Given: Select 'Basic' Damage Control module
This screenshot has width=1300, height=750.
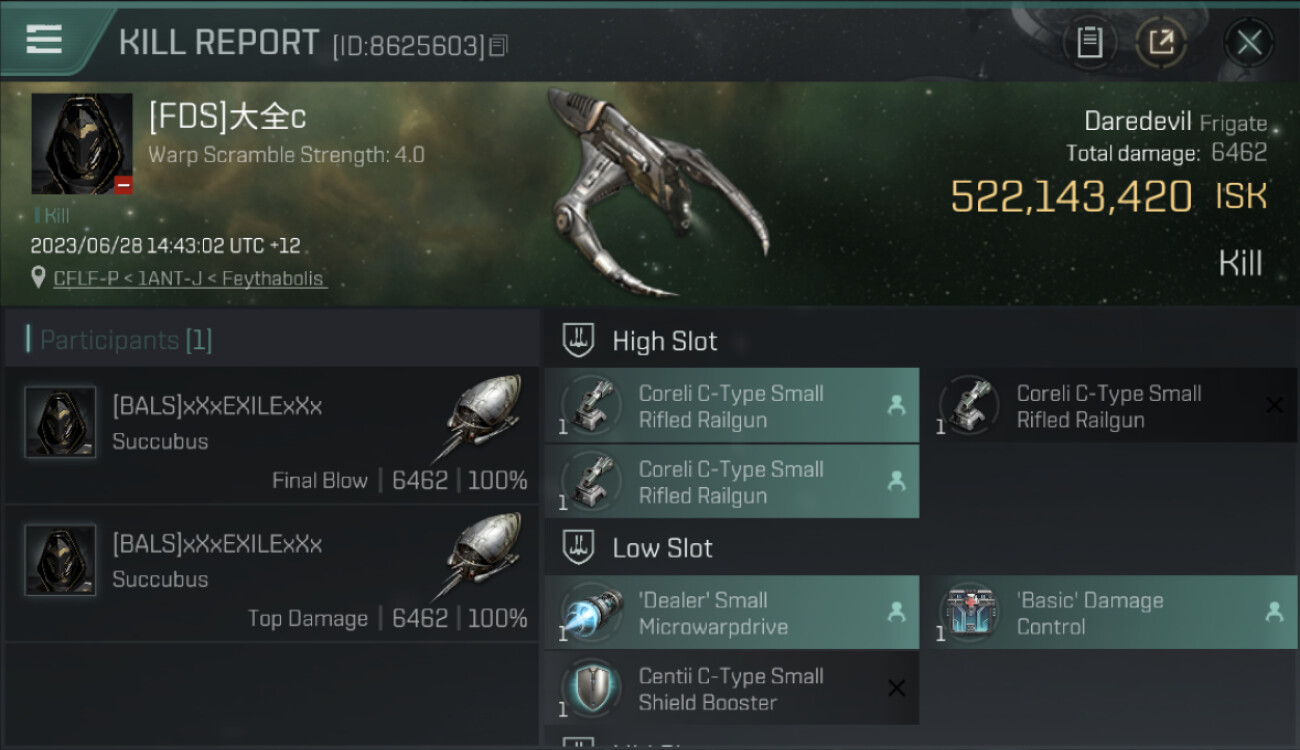Looking at the screenshot, I should [x=1110, y=613].
